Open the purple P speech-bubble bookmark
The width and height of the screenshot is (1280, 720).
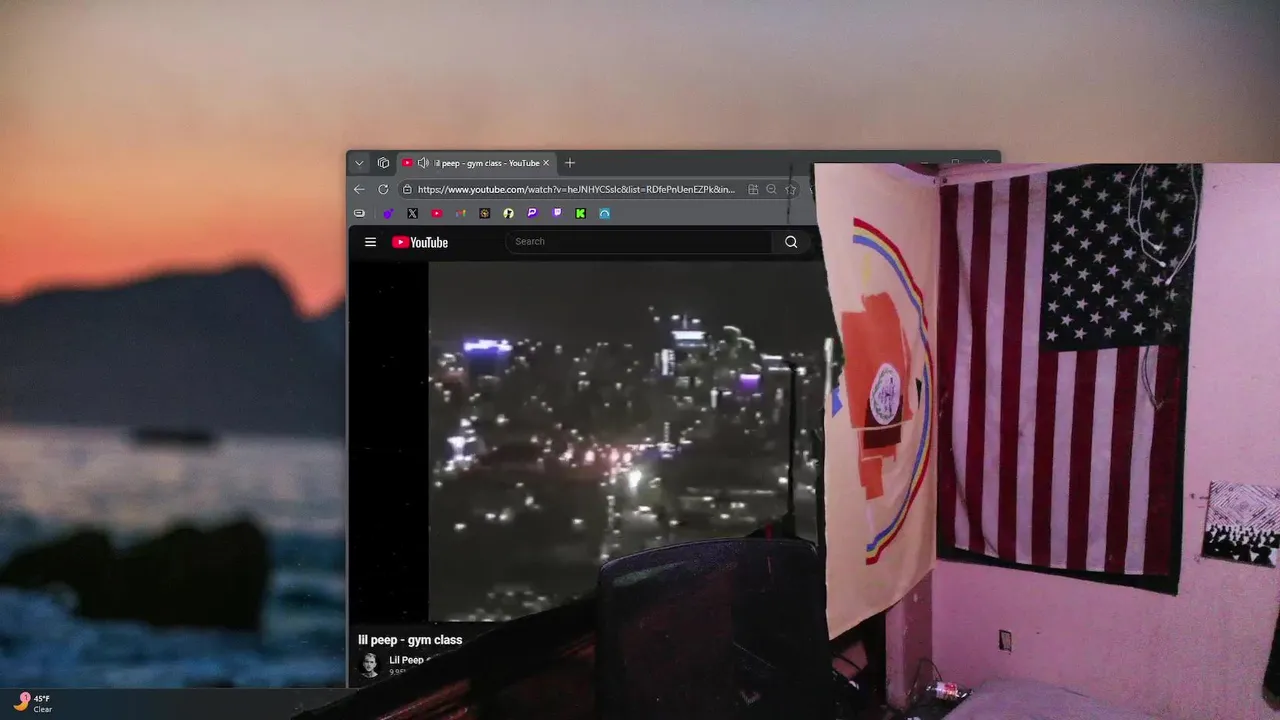coord(532,213)
